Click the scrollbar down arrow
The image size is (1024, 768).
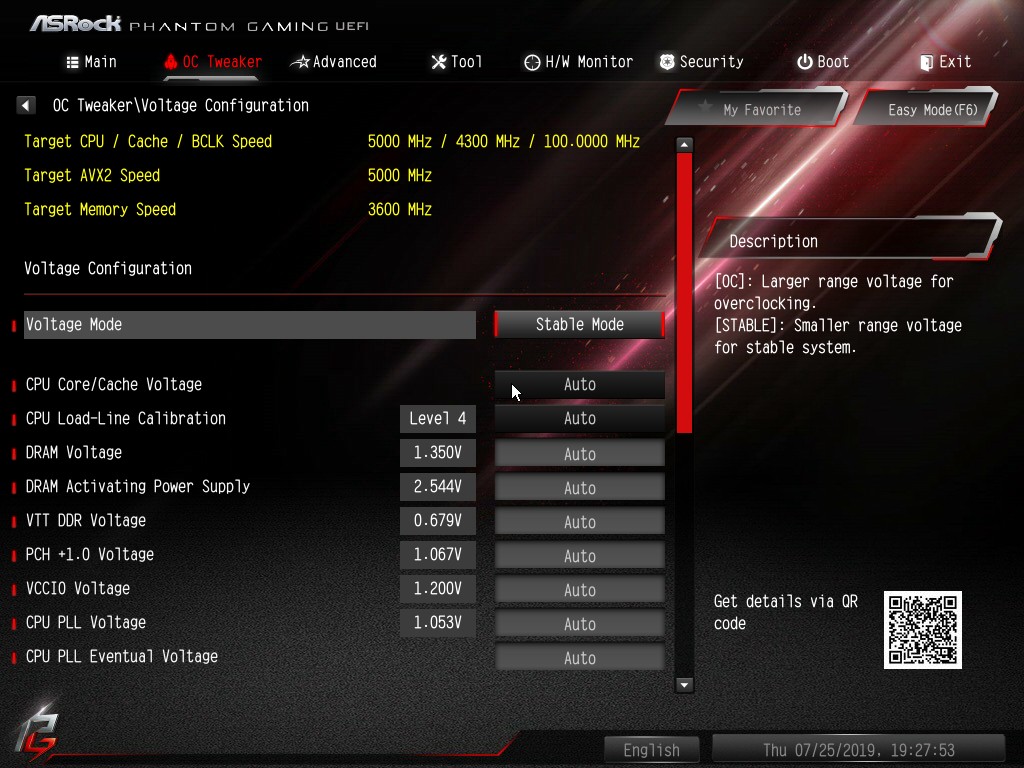coord(684,684)
